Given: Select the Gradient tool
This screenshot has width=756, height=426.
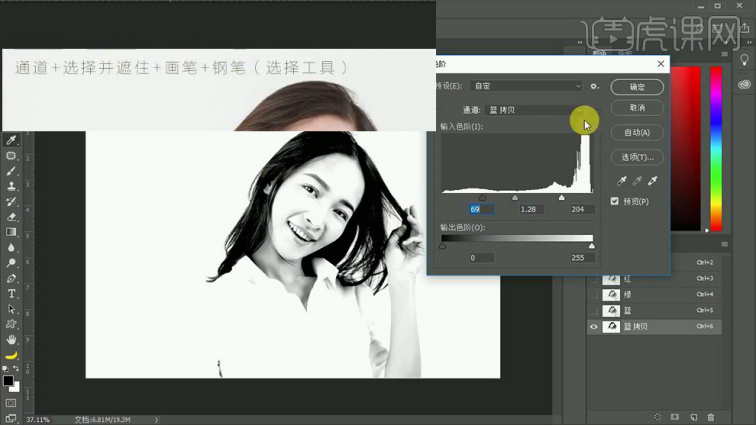Looking at the screenshot, I should (x=11, y=232).
